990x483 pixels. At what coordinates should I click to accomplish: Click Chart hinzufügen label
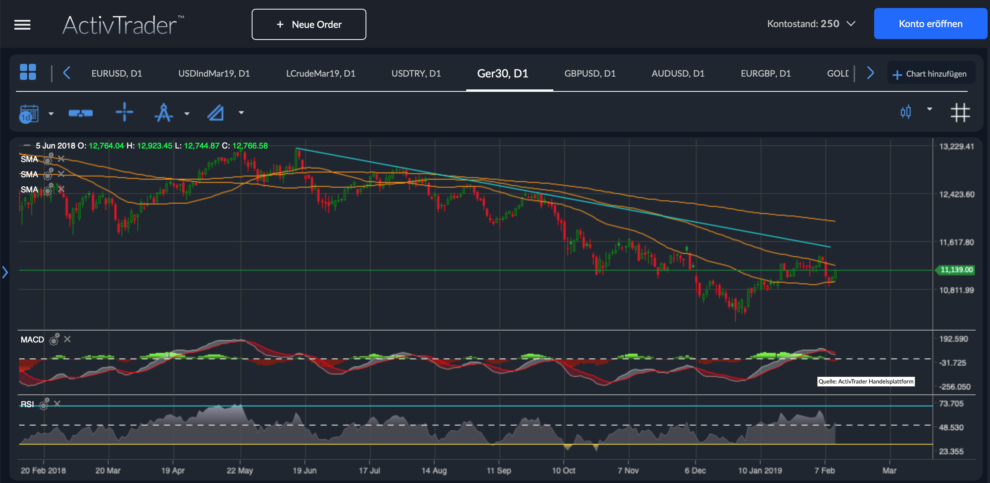(x=936, y=75)
